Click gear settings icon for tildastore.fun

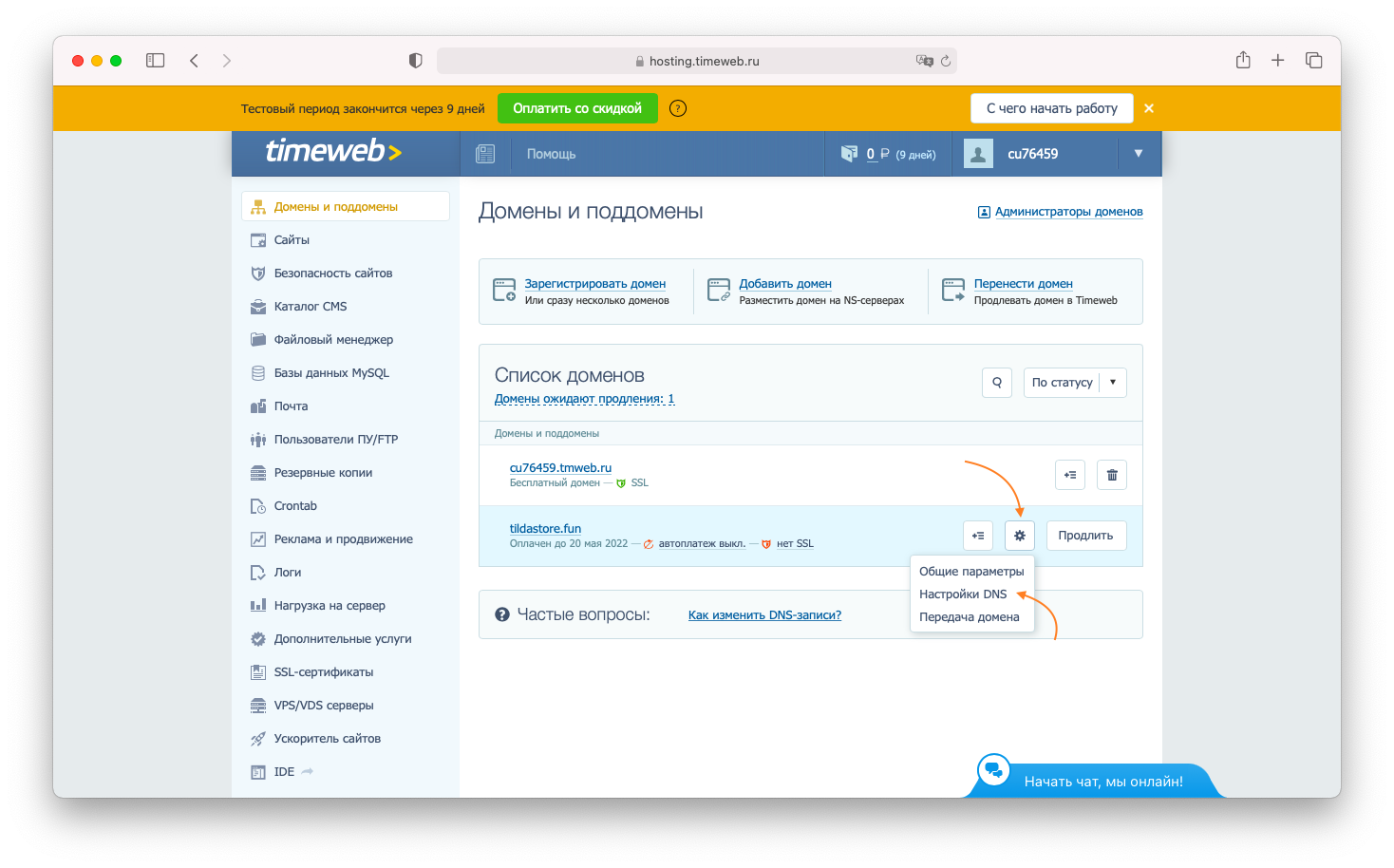1020,536
